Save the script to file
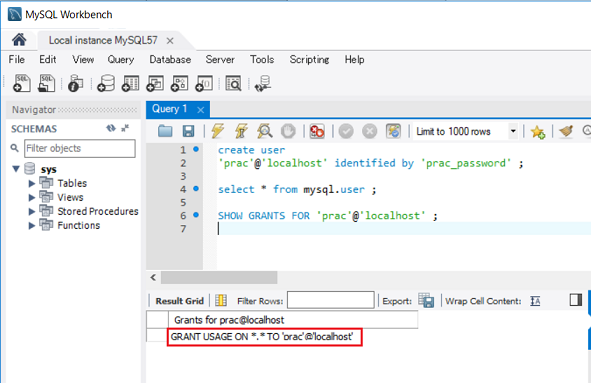 coord(188,131)
